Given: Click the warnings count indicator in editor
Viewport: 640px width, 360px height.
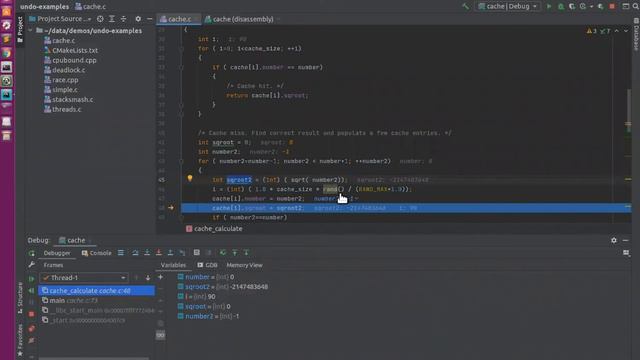Looking at the screenshot, I should [x=591, y=31].
